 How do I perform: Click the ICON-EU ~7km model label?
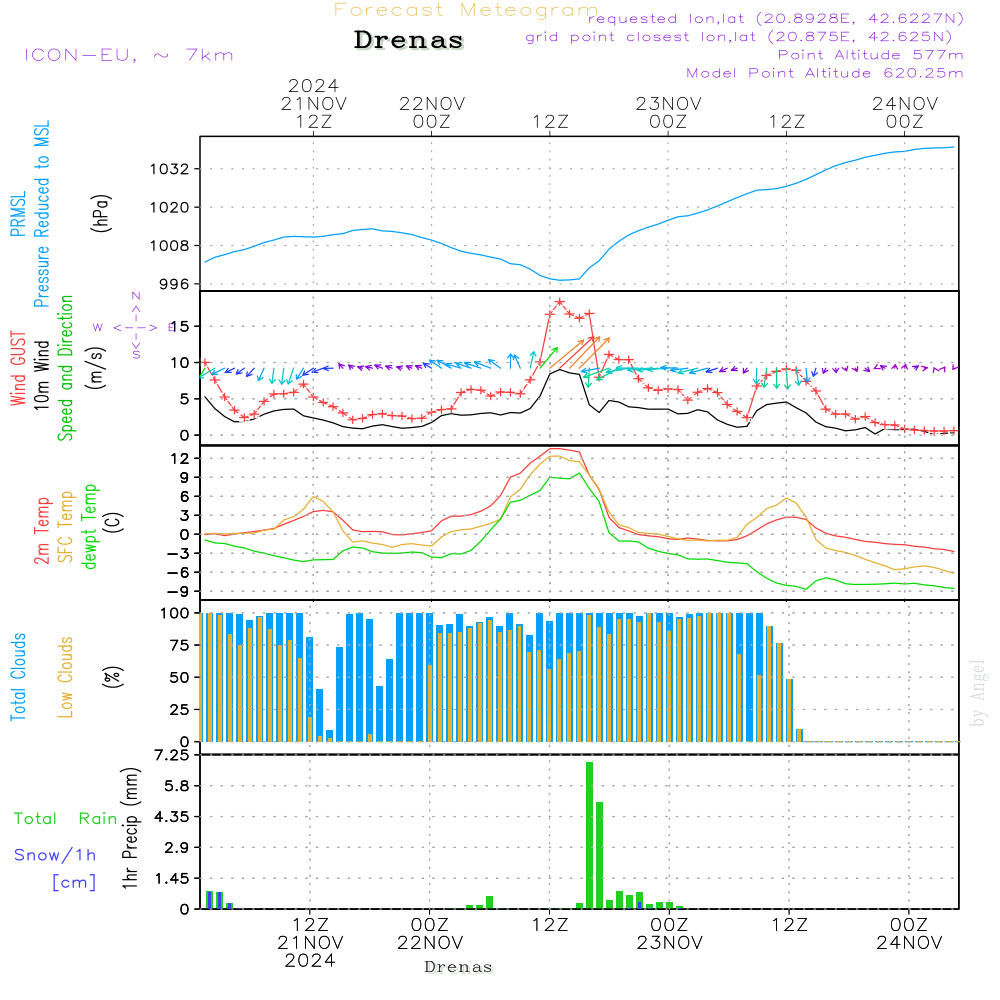tap(128, 55)
